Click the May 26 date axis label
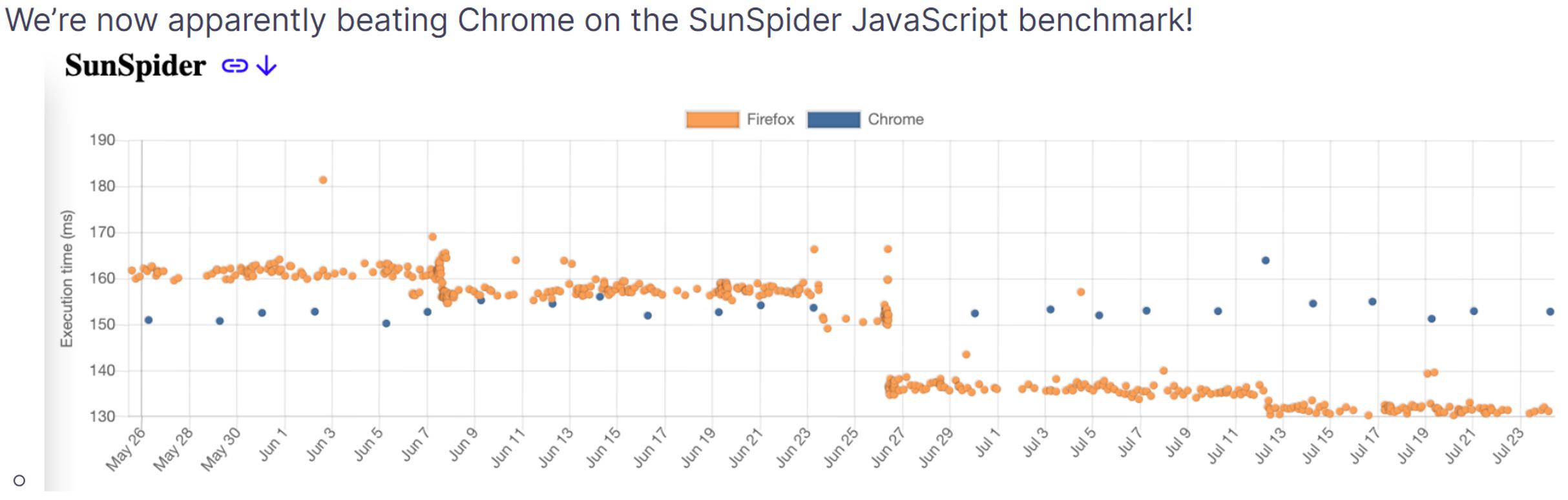Image resolution: width=1568 pixels, height=500 pixels. coord(126,450)
